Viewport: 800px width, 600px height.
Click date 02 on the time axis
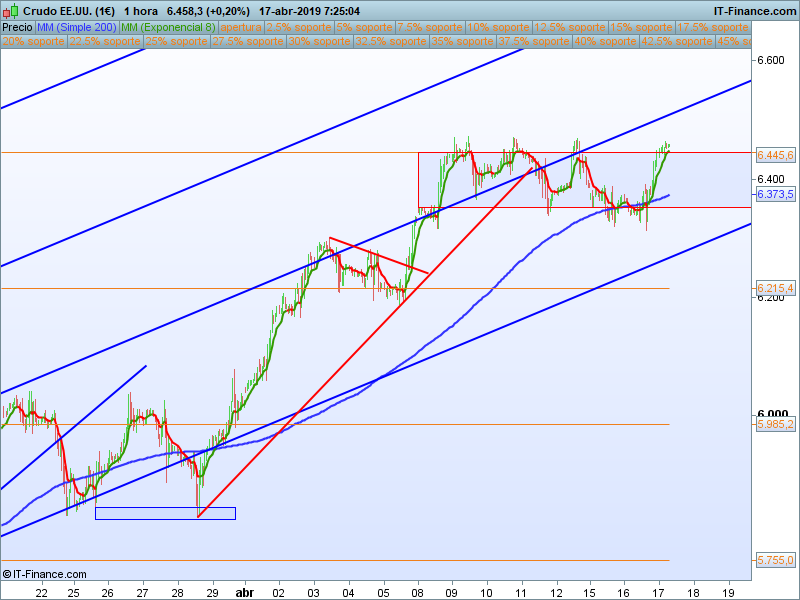click(279, 593)
